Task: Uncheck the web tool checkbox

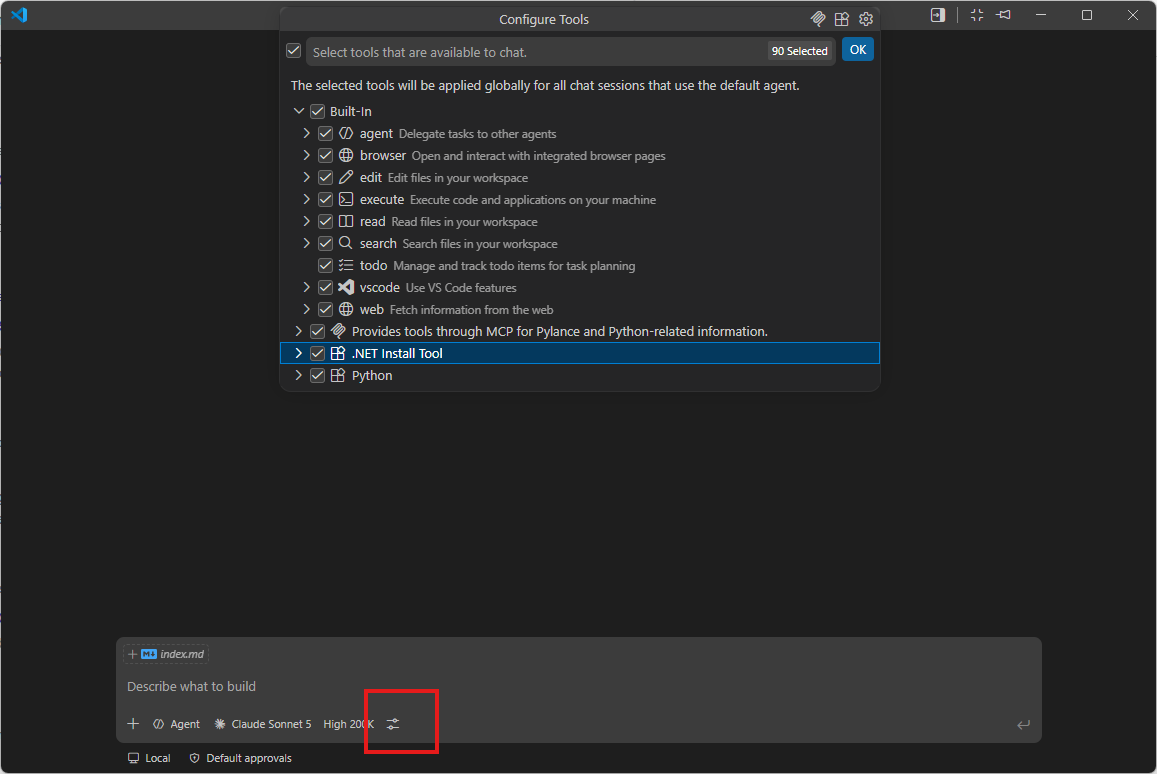Action: tap(325, 309)
